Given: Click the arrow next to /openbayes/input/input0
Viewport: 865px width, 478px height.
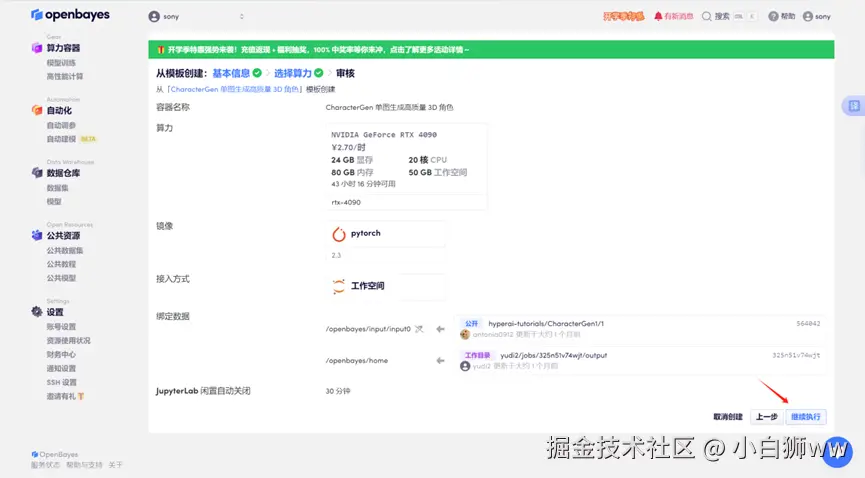Looking at the screenshot, I should 440,329.
